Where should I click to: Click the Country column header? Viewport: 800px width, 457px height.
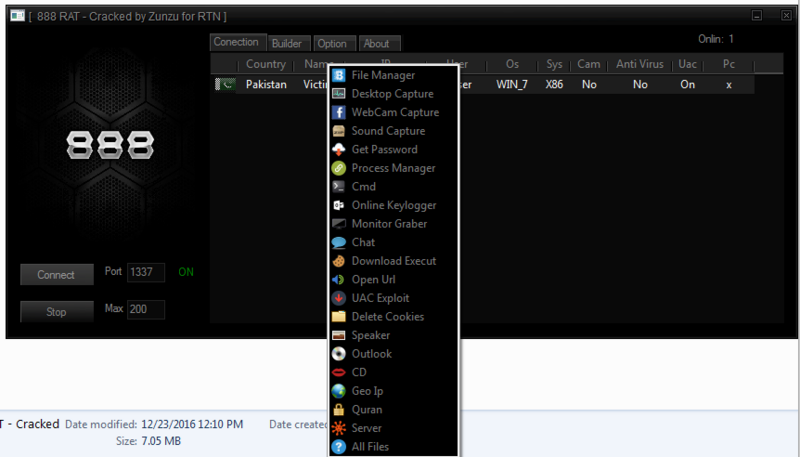pos(266,64)
